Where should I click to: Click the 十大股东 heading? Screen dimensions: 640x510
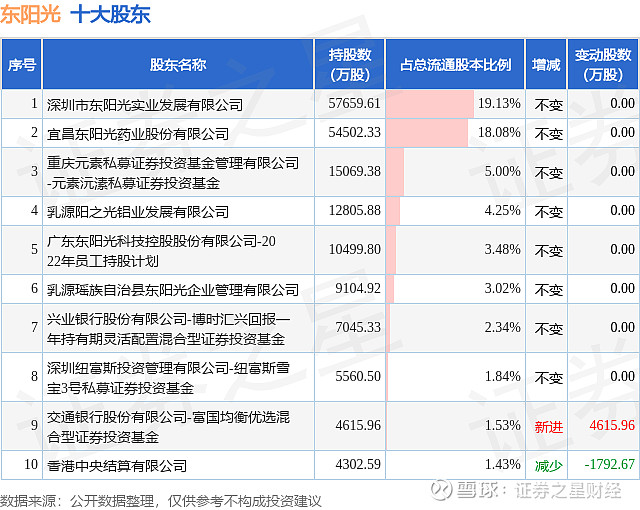(x=111, y=15)
